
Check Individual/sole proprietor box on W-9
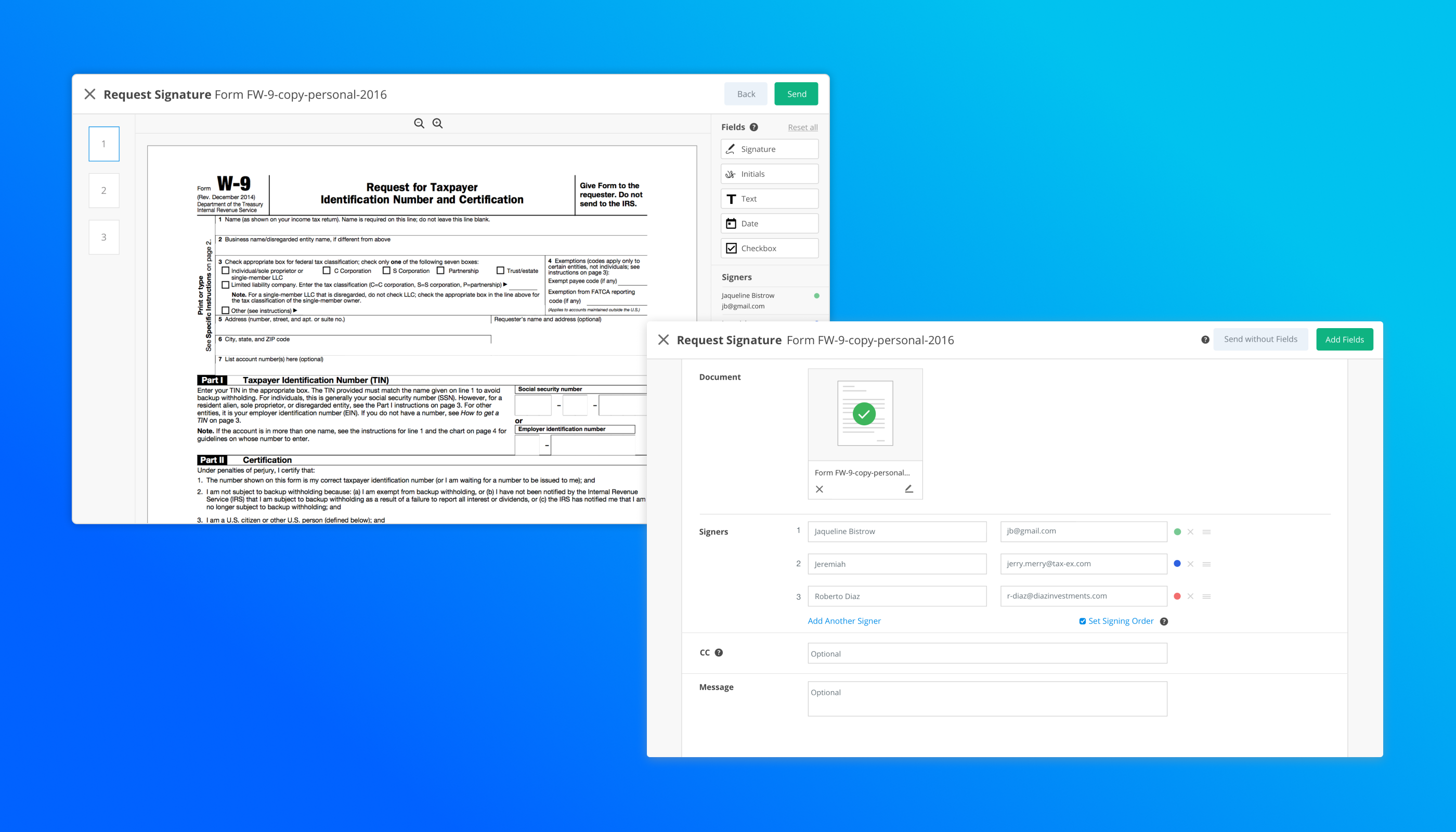click(x=226, y=271)
